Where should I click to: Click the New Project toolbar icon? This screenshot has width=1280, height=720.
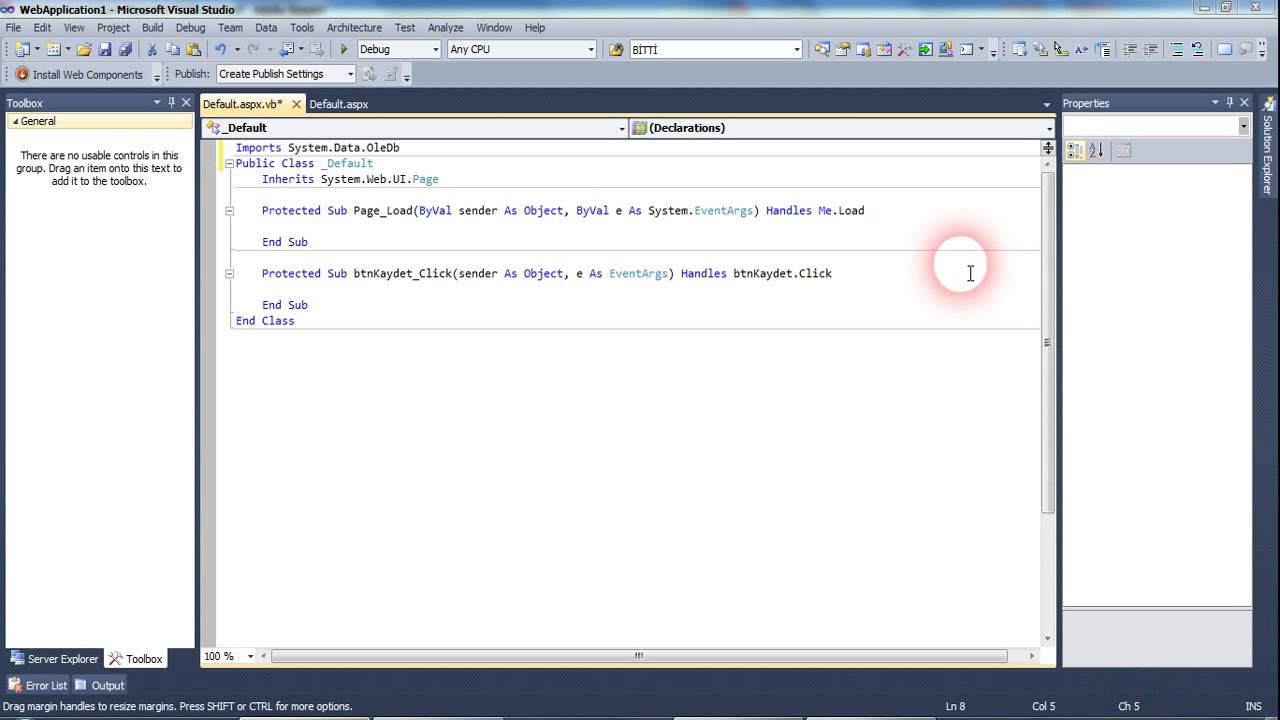pyautogui.click(x=21, y=49)
